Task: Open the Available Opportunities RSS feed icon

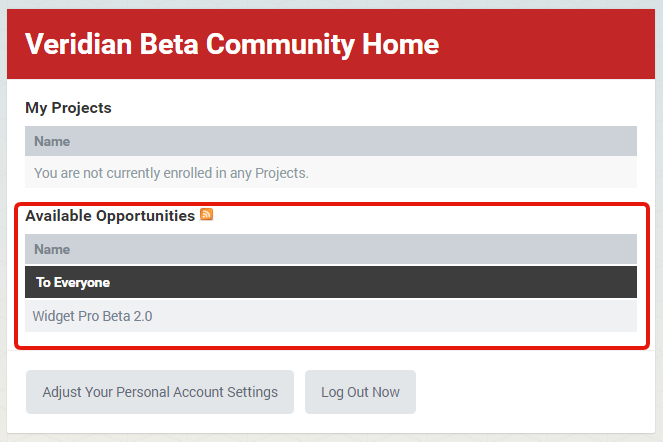Action: pos(206,214)
